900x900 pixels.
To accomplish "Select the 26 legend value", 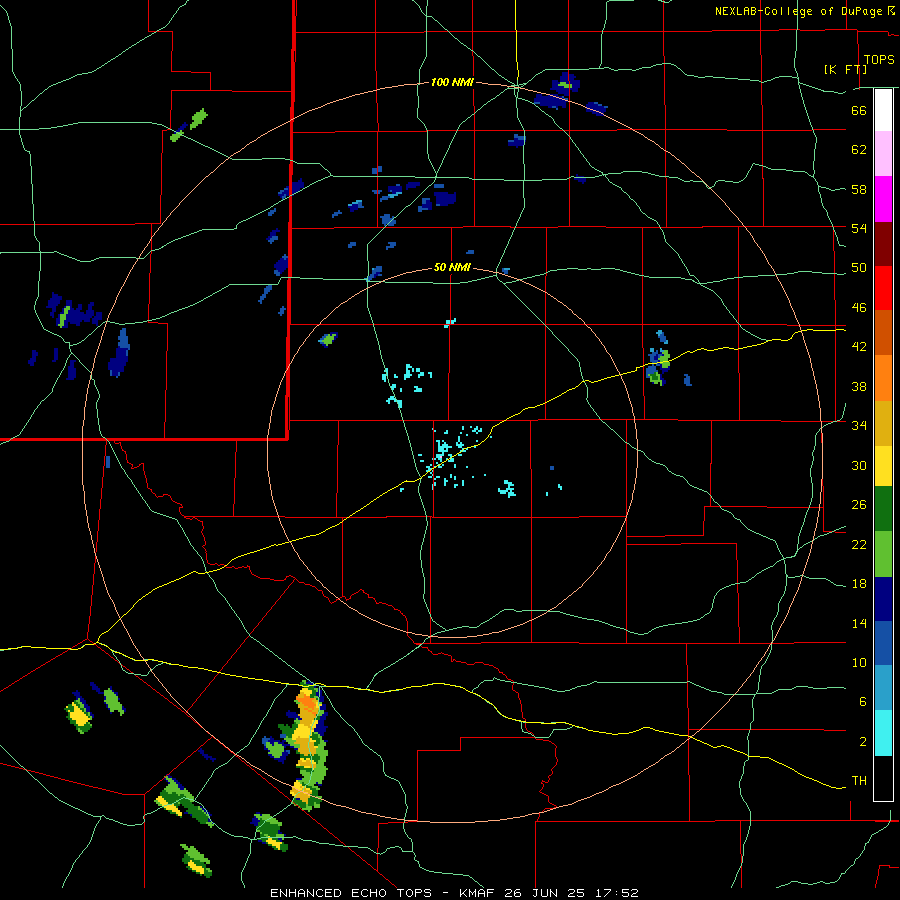I will point(859,505).
